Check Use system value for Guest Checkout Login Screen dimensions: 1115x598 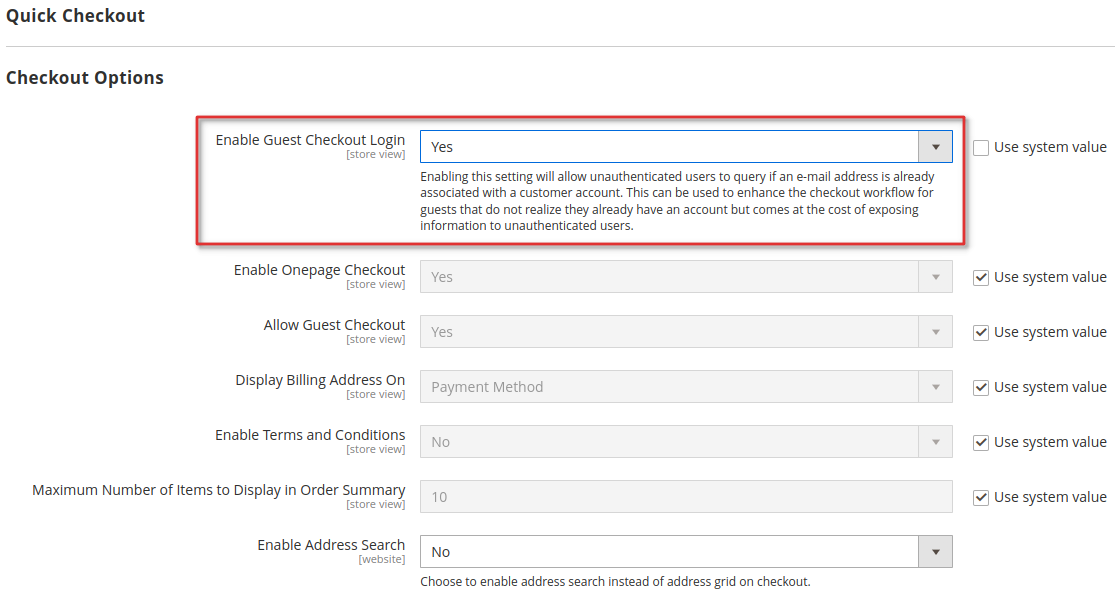(x=981, y=147)
